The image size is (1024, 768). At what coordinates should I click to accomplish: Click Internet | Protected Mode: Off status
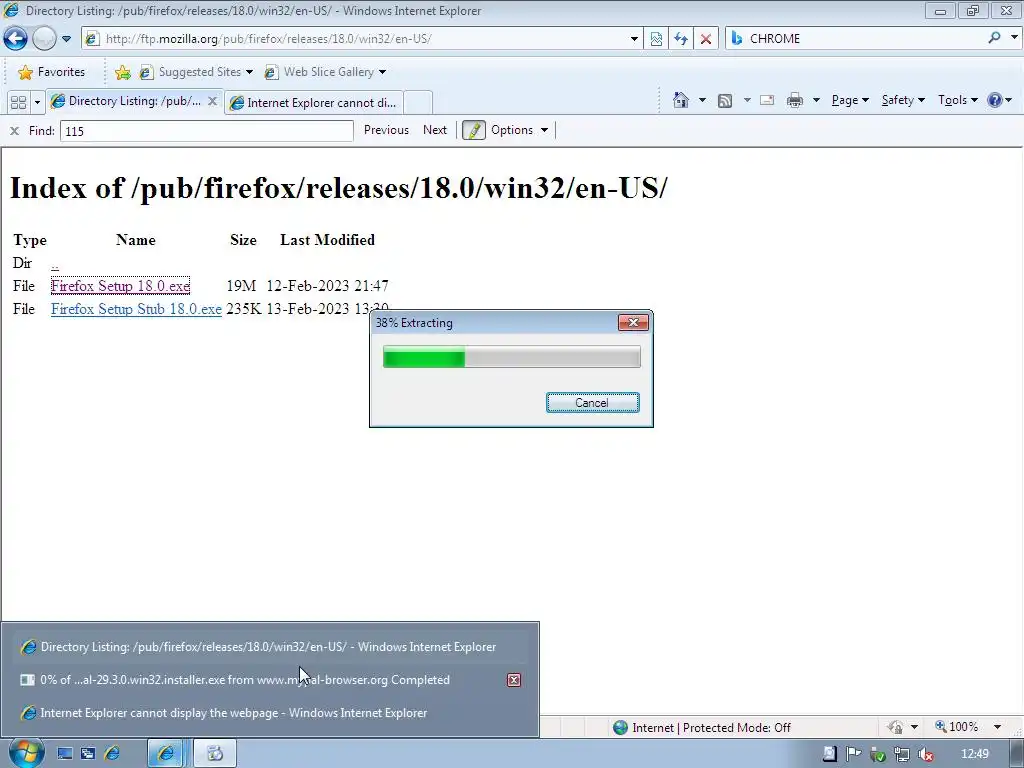[711, 728]
